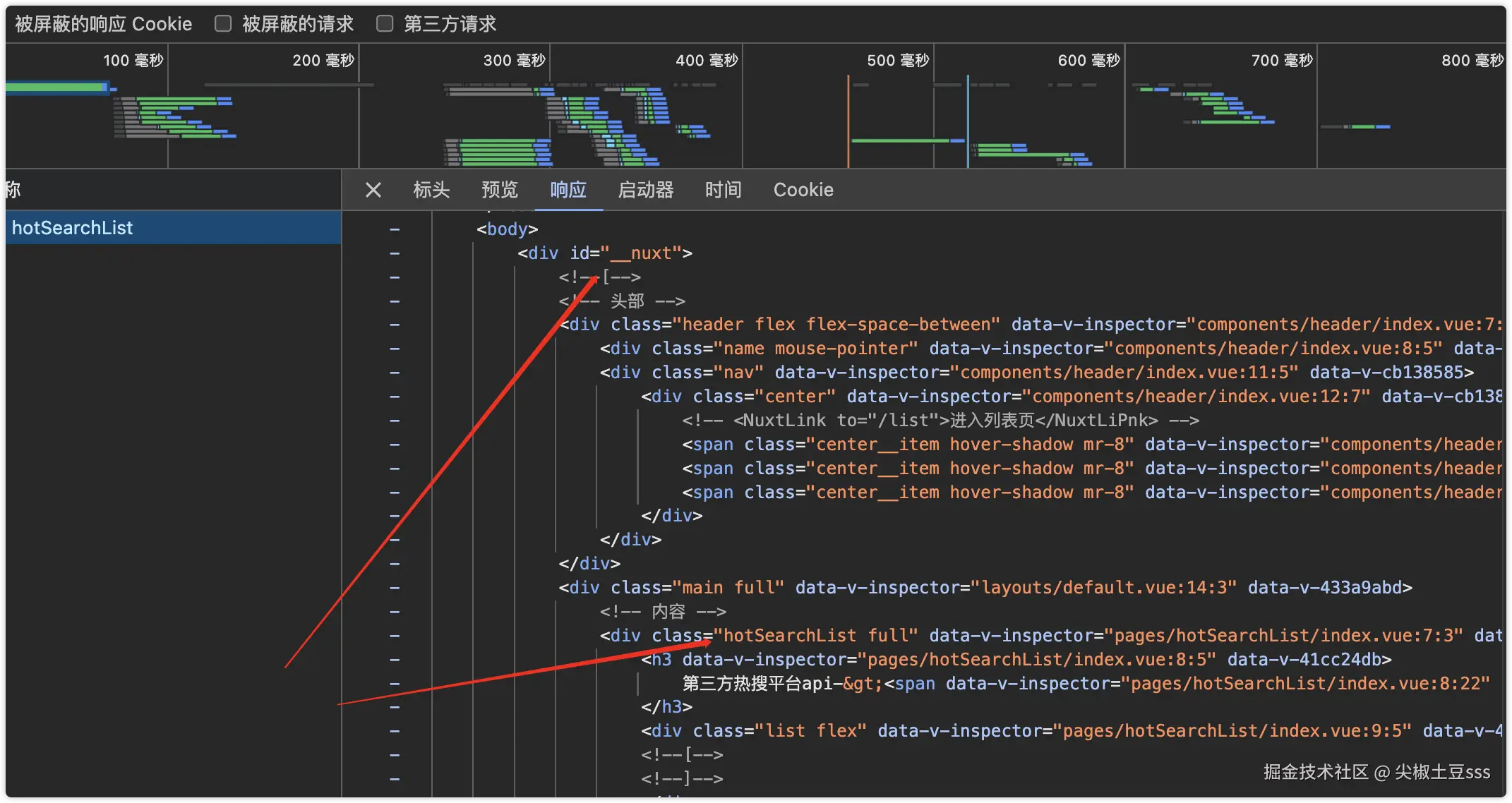Switch to the 标头 tab

[x=431, y=190]
